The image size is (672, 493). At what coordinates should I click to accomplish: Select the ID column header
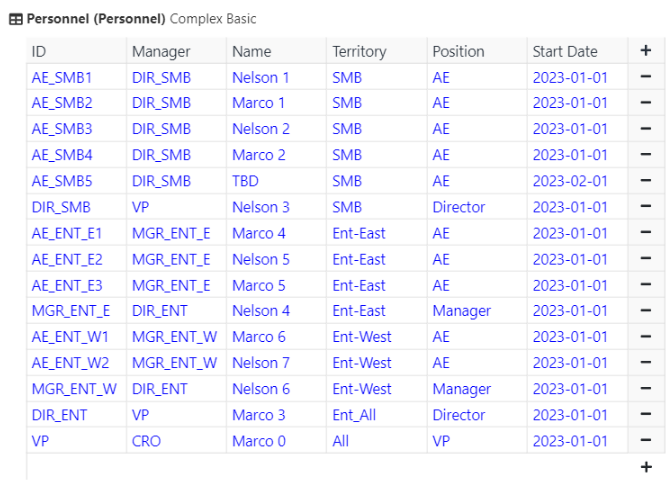77,51
